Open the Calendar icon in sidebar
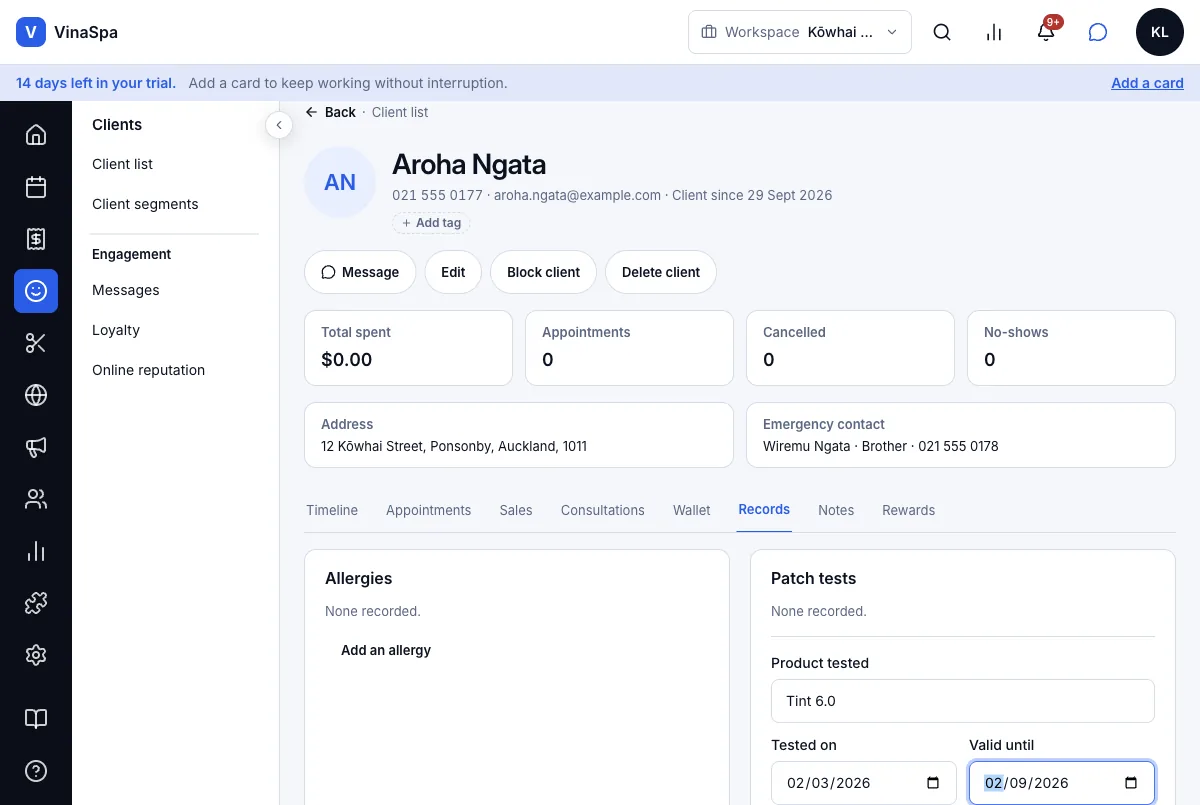 pos(36,187)
